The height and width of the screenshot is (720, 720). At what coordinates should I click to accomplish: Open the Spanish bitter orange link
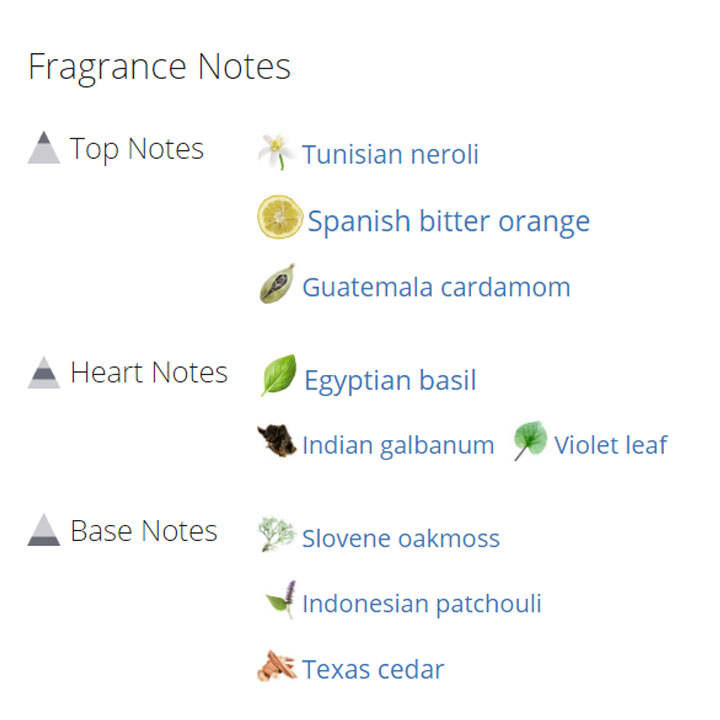pos(449,222)
